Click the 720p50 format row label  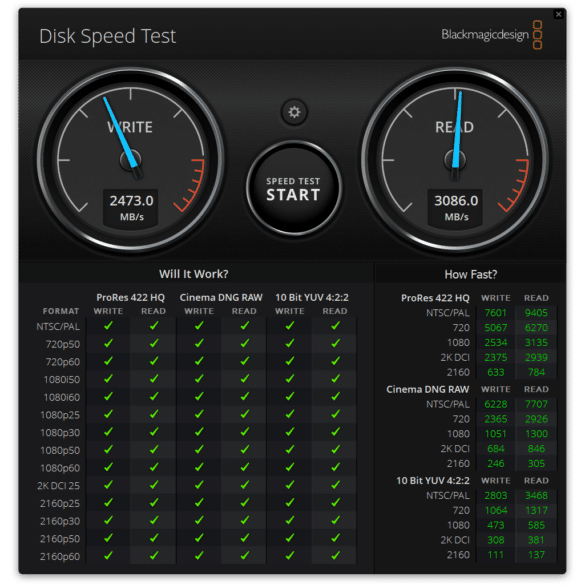click(63, 344)
